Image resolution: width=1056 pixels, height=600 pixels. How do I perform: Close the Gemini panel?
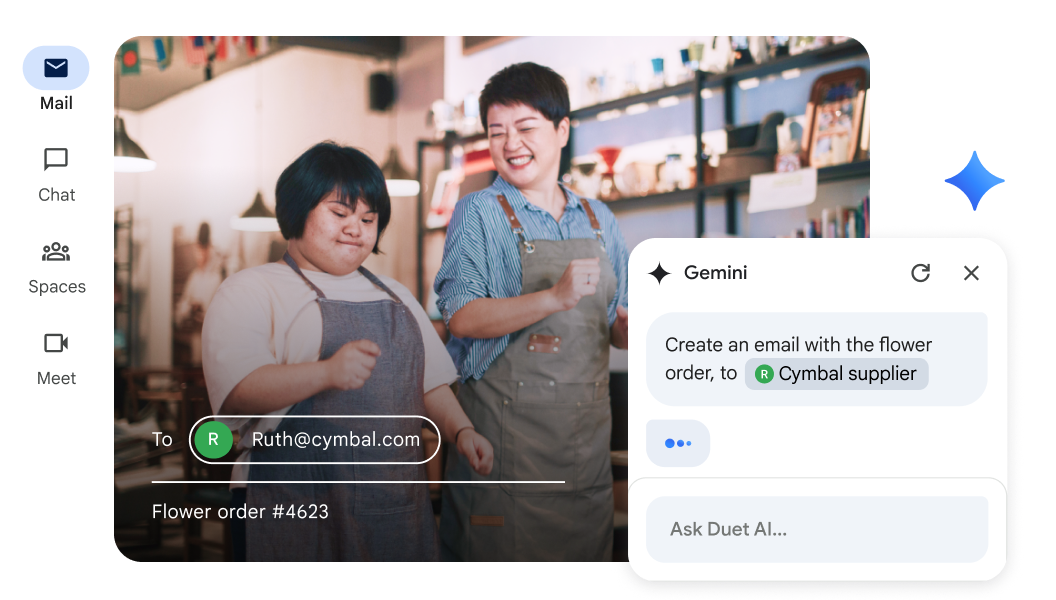[971, 273]
